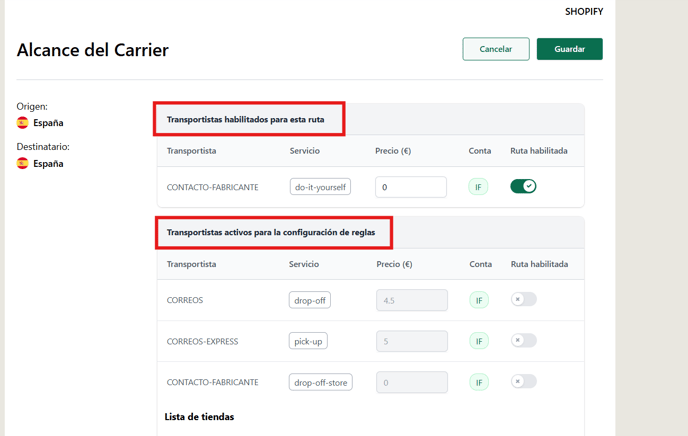Disable route for CONTACTO-FABRICANTE do-it-yourself
Image resolution: width=688 pixels, height=436 pixels.
[x=523, y=186]
